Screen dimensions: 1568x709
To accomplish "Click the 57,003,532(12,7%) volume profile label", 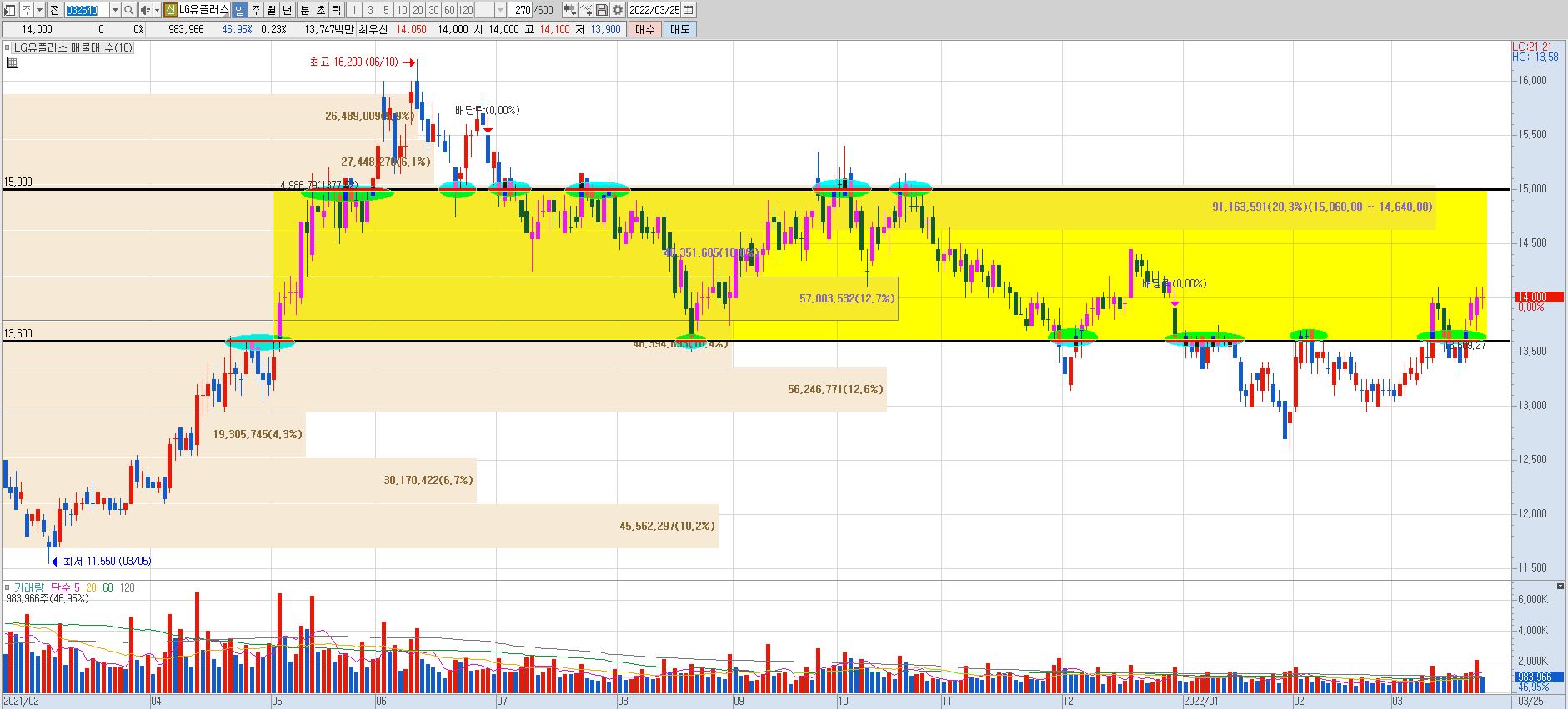I will [x=847, y=298].
